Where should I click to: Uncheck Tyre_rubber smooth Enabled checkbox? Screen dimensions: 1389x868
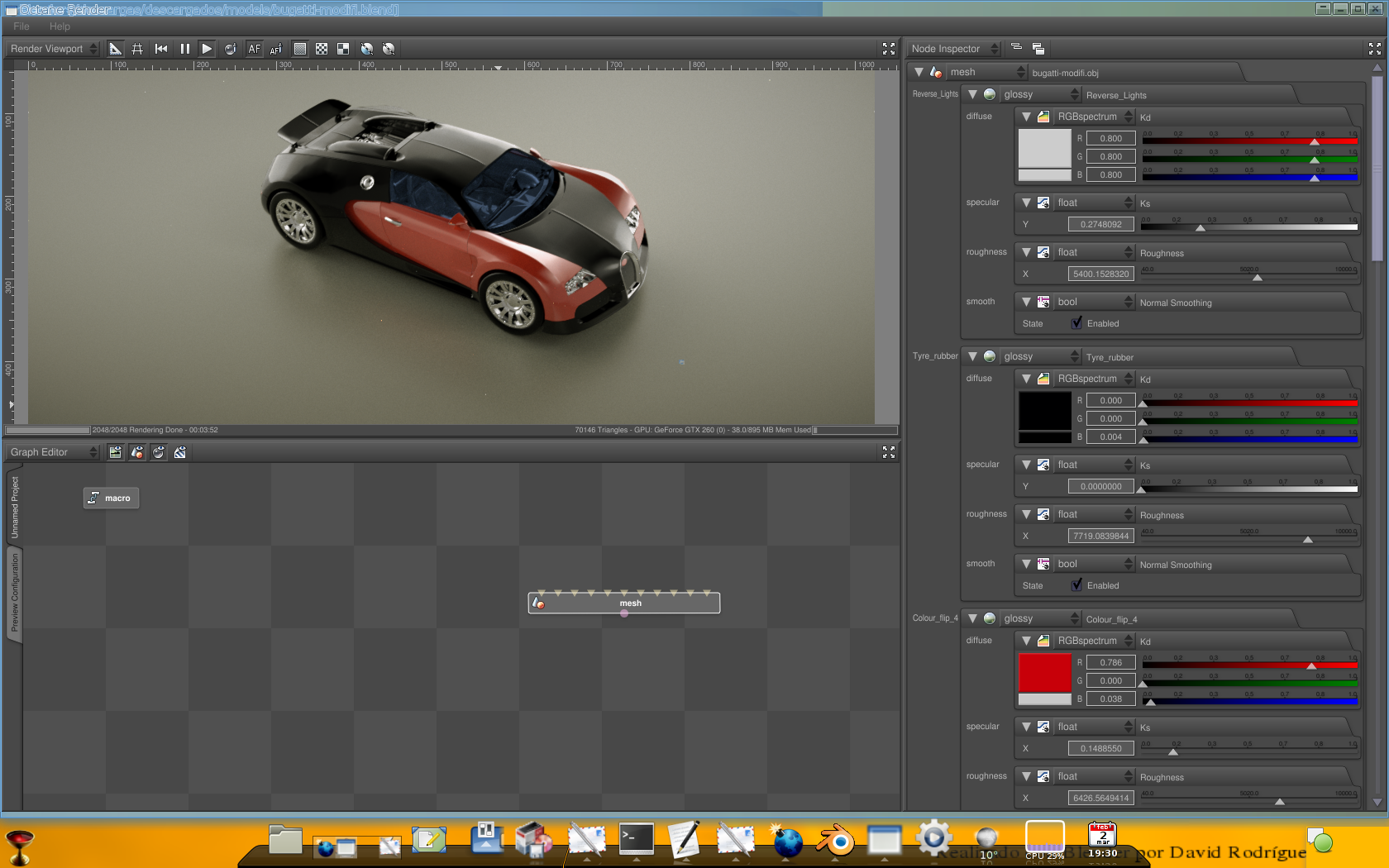pyautogui.click(x=1076, y=585)
